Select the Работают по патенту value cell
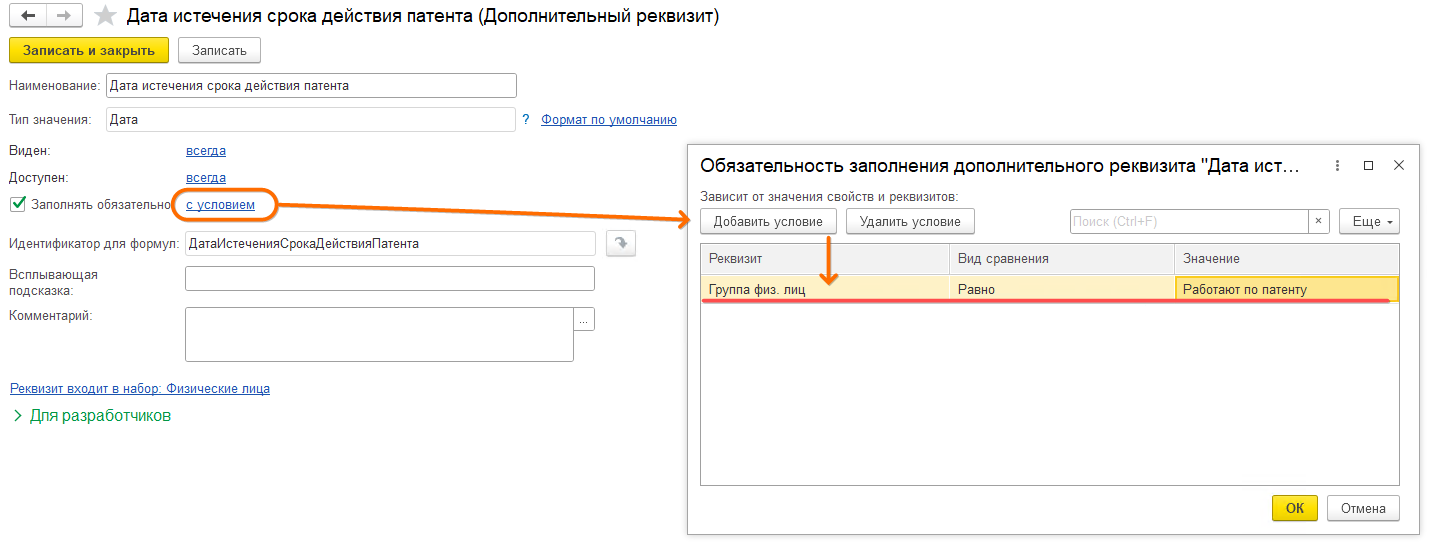This screenshot has width=1447, height=557. [x=1287, y=289]
